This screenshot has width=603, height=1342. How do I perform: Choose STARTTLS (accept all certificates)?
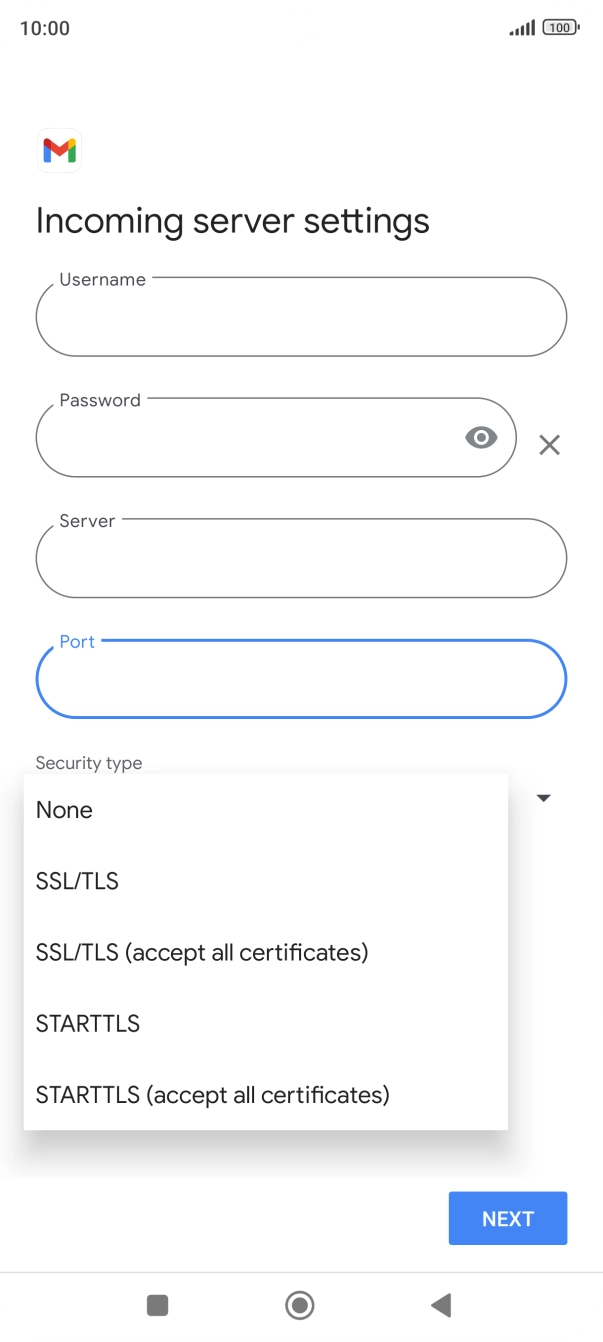click(x=212, y=1094)
